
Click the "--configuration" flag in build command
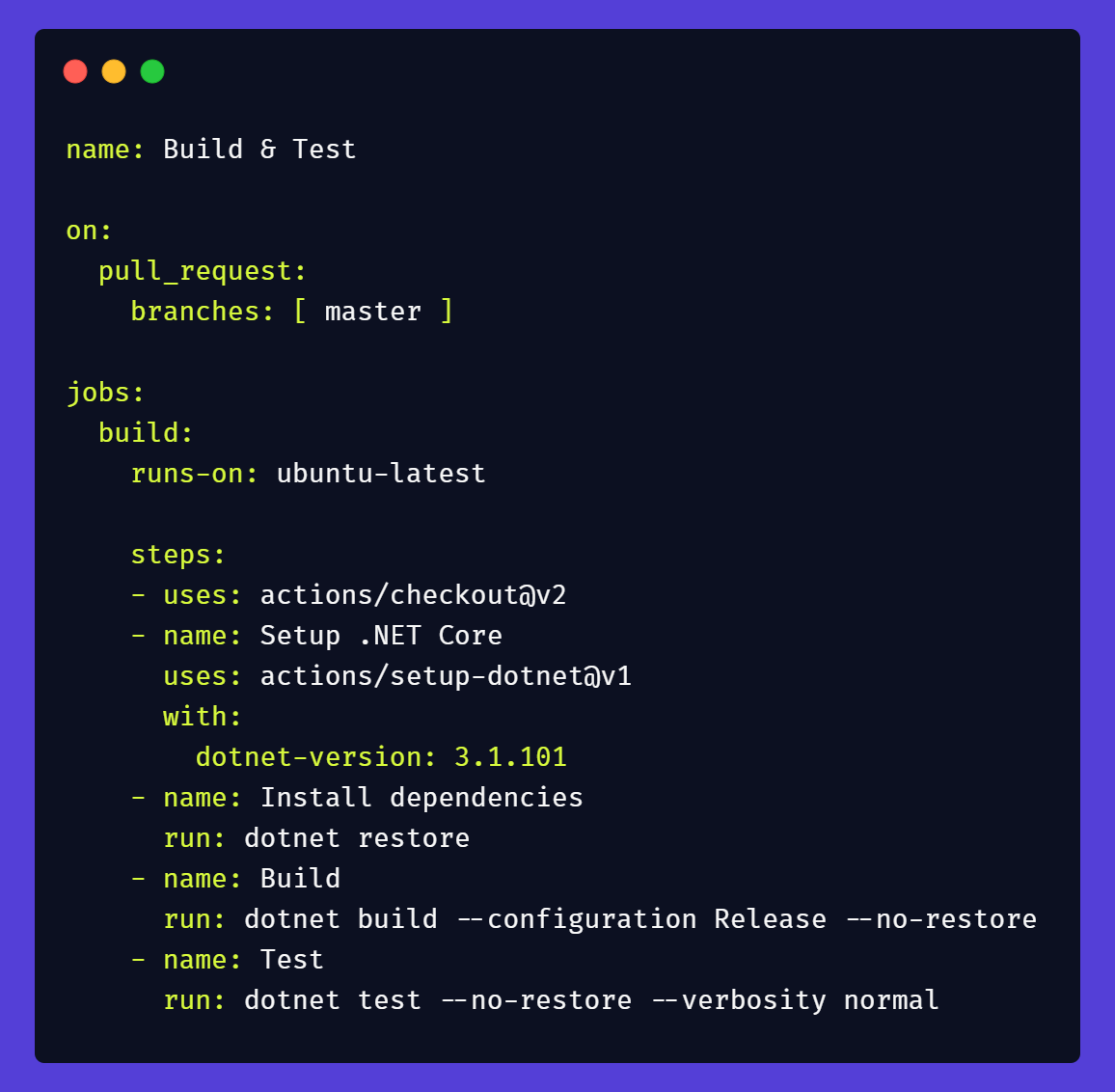(x=576, y=919)
